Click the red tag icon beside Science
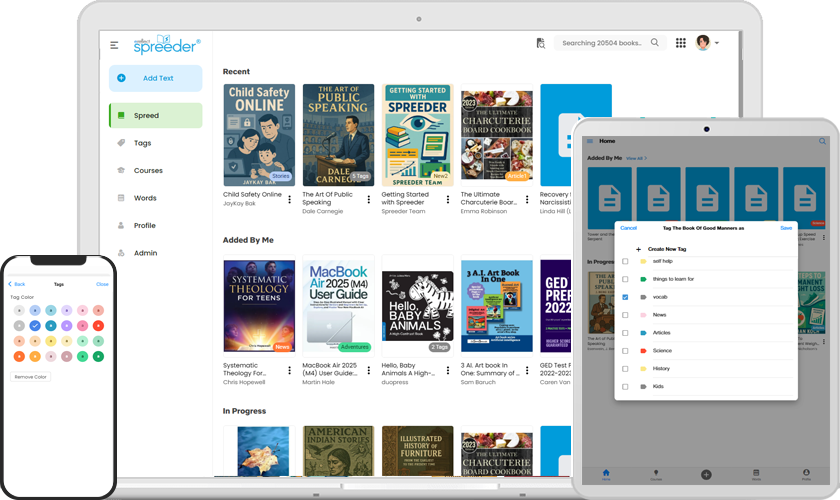This screenshot has height=500, width=840. coord(643,350)
